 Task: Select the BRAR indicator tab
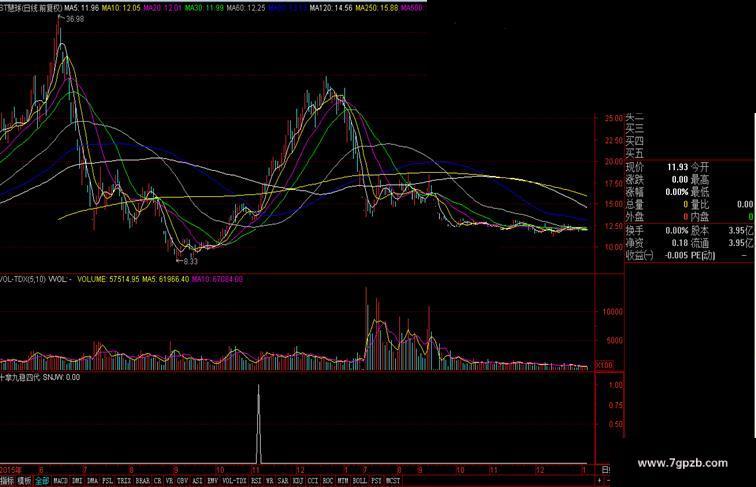142,481
